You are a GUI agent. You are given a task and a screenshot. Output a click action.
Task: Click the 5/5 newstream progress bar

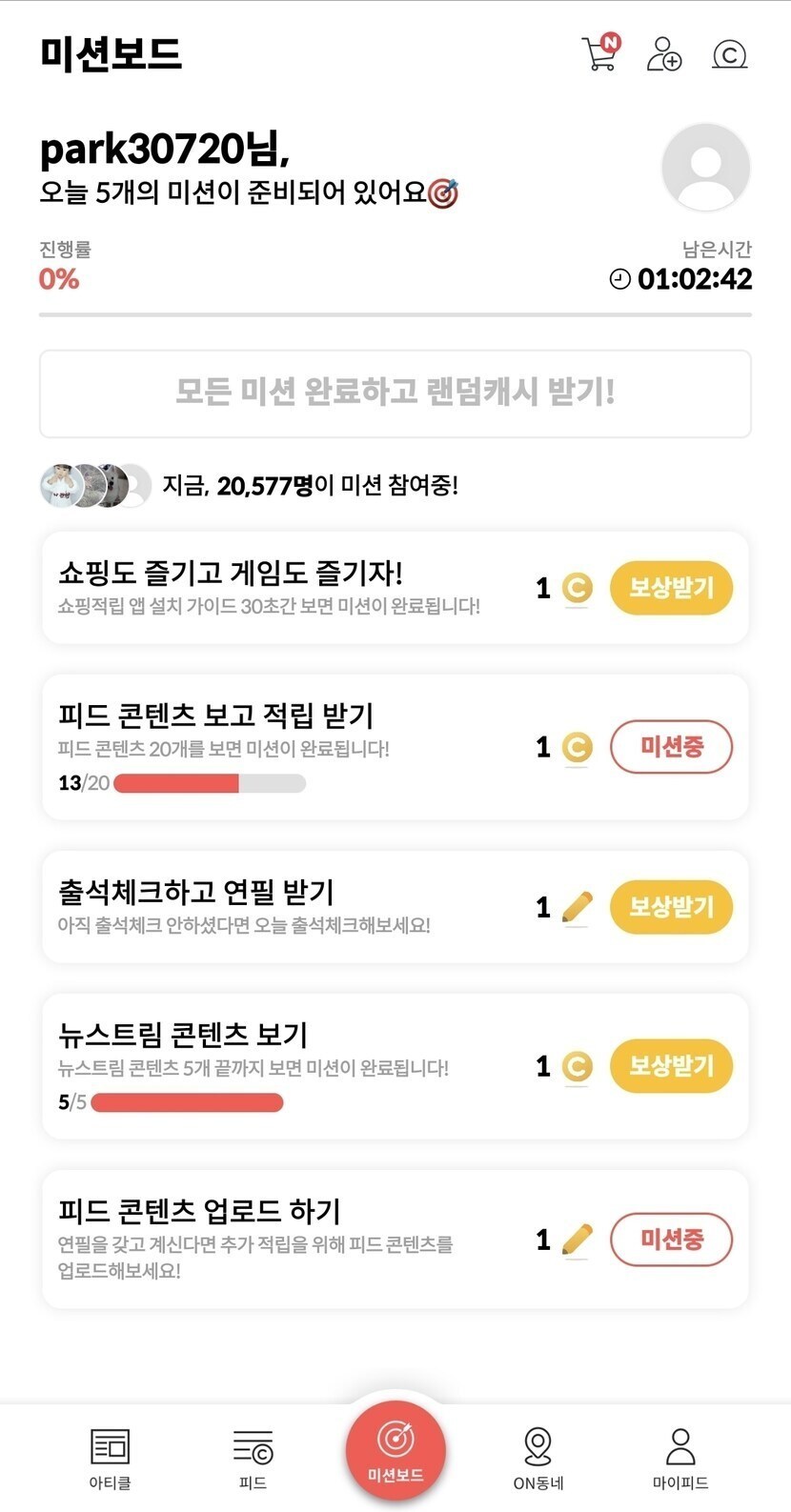[187, 1102]
